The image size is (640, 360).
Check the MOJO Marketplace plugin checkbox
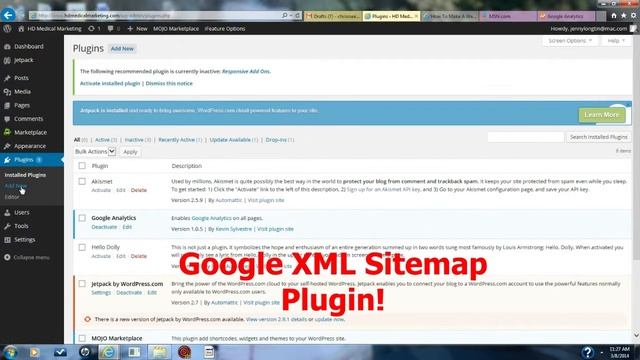point(82,338)
